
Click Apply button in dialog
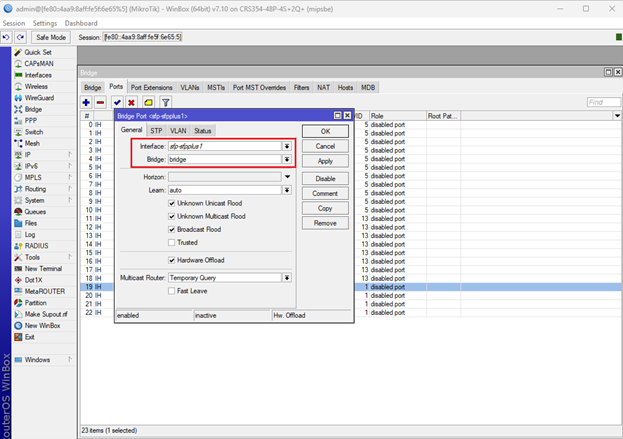pyautogui.click(x=325, y=161)
